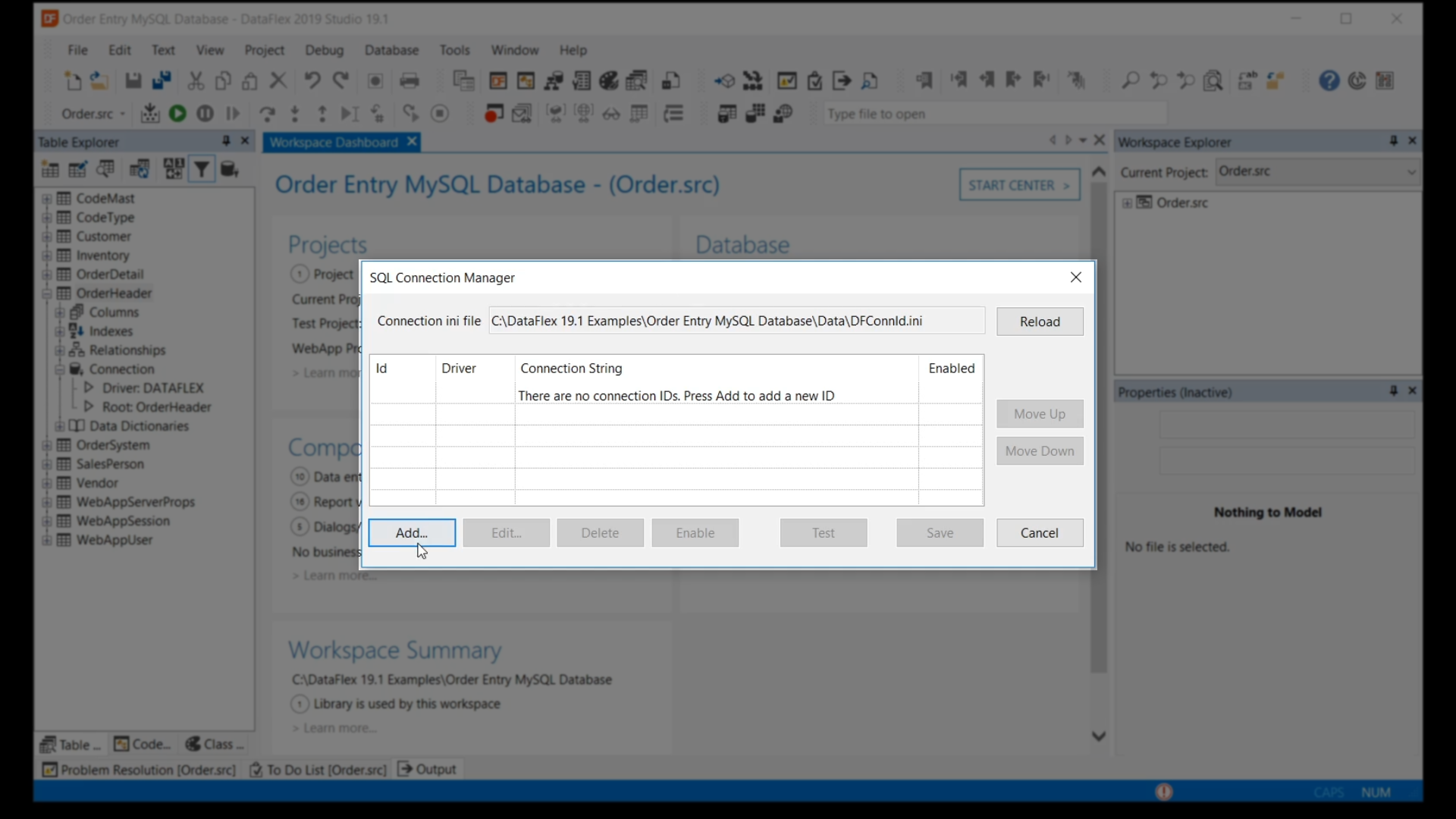Click the dashboard vertical scrollbar down arrow
The image size is (1456, 819).
click(1098, 736)
